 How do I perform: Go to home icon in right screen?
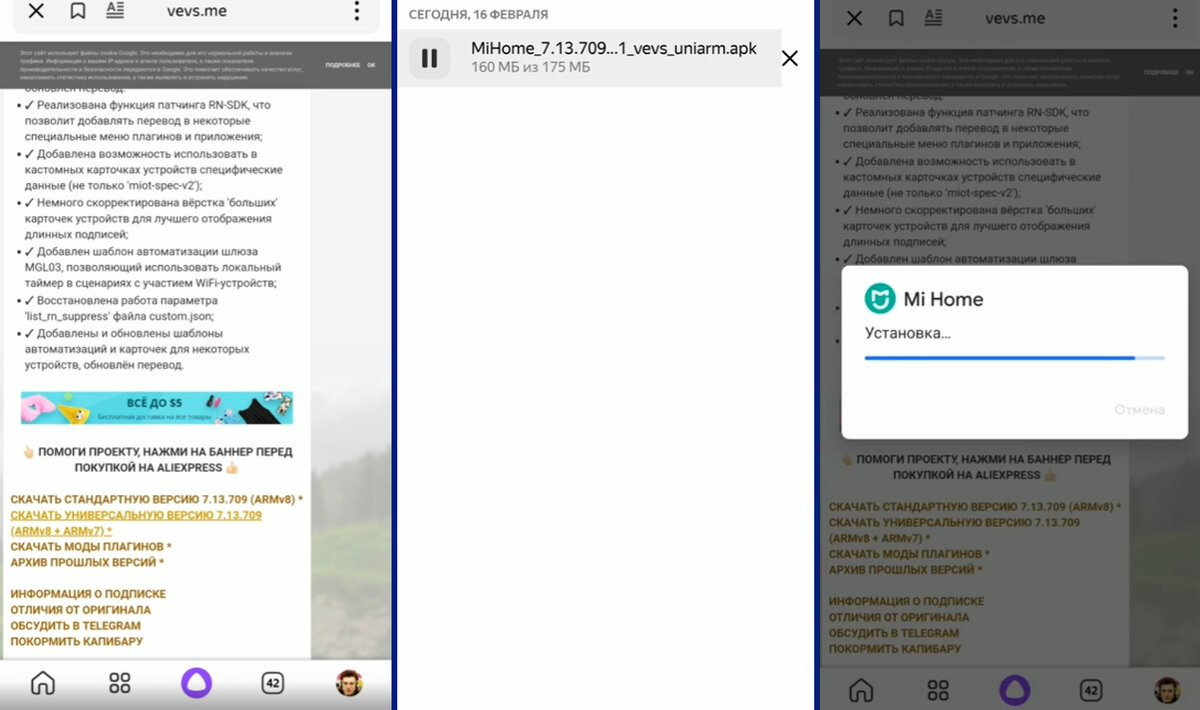coord(861,690)
